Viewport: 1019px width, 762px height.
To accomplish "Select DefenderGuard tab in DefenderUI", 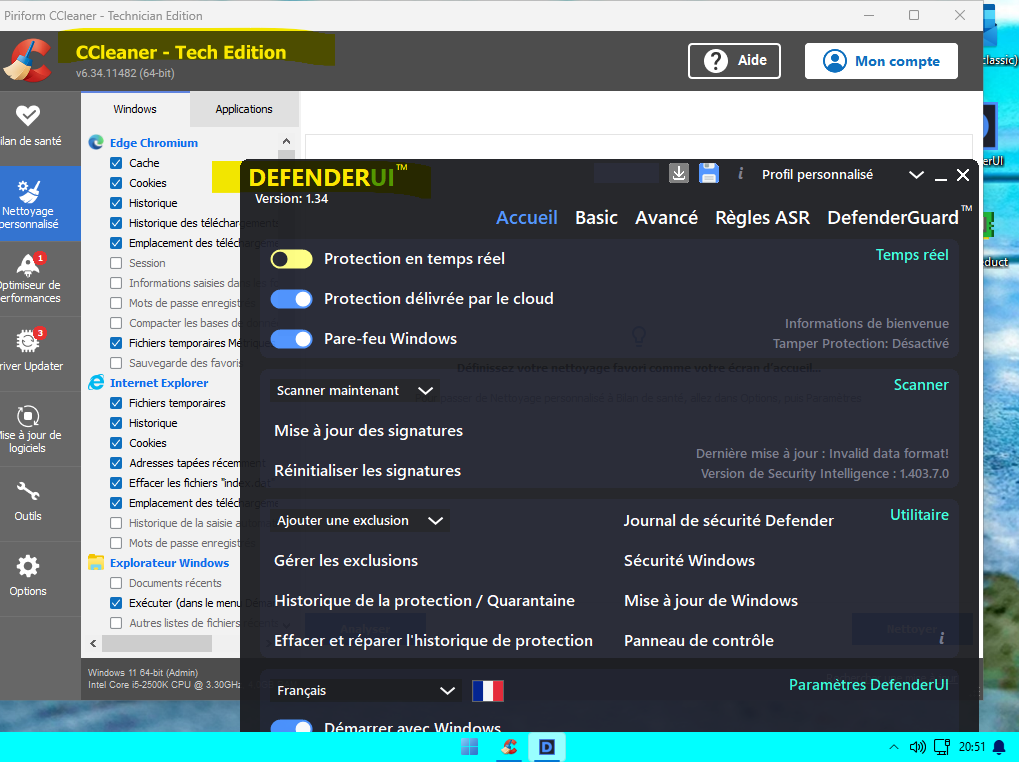I will (899, 216).
